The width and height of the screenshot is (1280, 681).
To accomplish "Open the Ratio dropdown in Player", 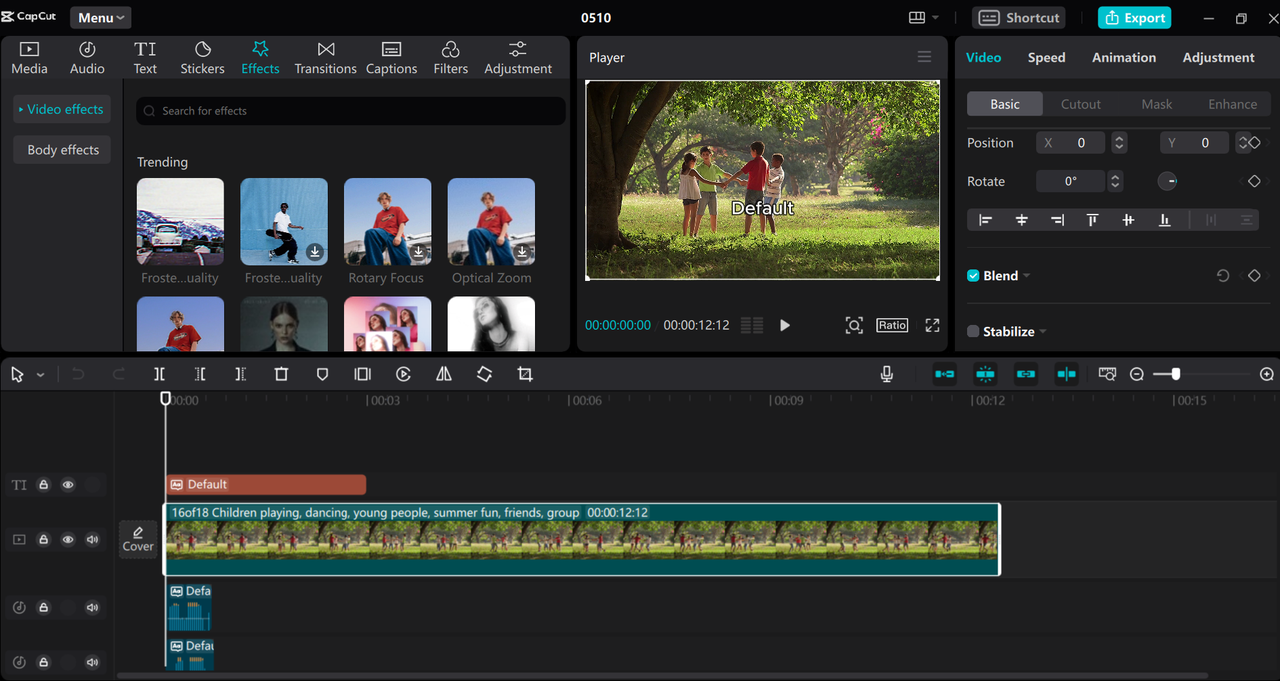I will [x=892, y=325].
